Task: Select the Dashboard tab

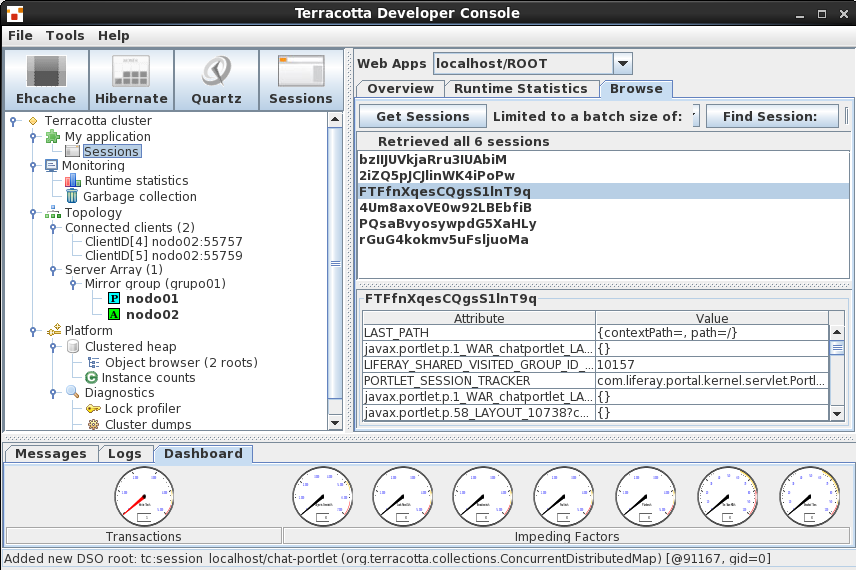Action: click(203, 454)
